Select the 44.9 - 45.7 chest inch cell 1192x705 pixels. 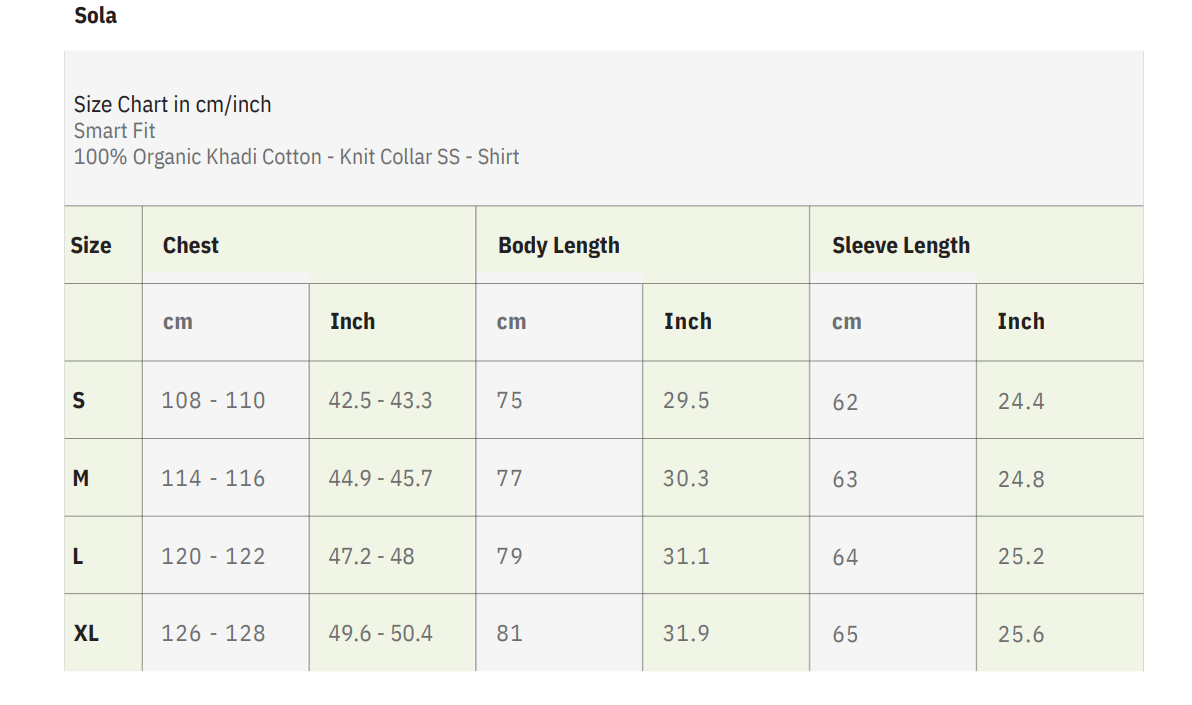(x=381, y=479)
